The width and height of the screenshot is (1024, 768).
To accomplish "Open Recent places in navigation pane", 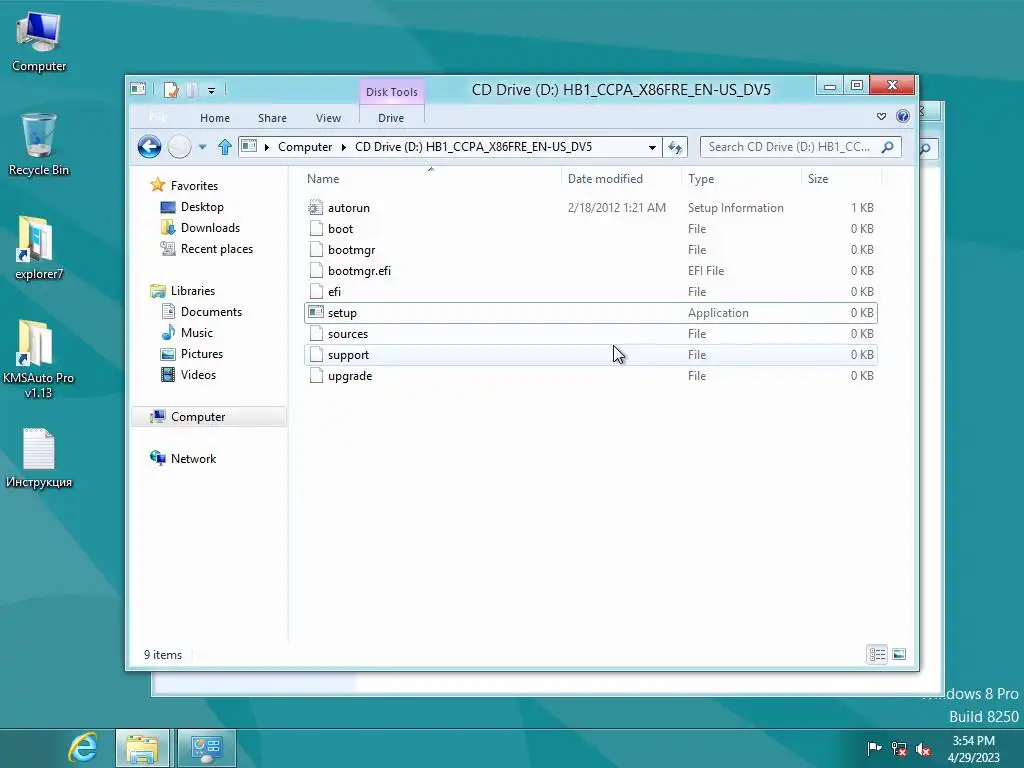I will [x=216, y=249].
